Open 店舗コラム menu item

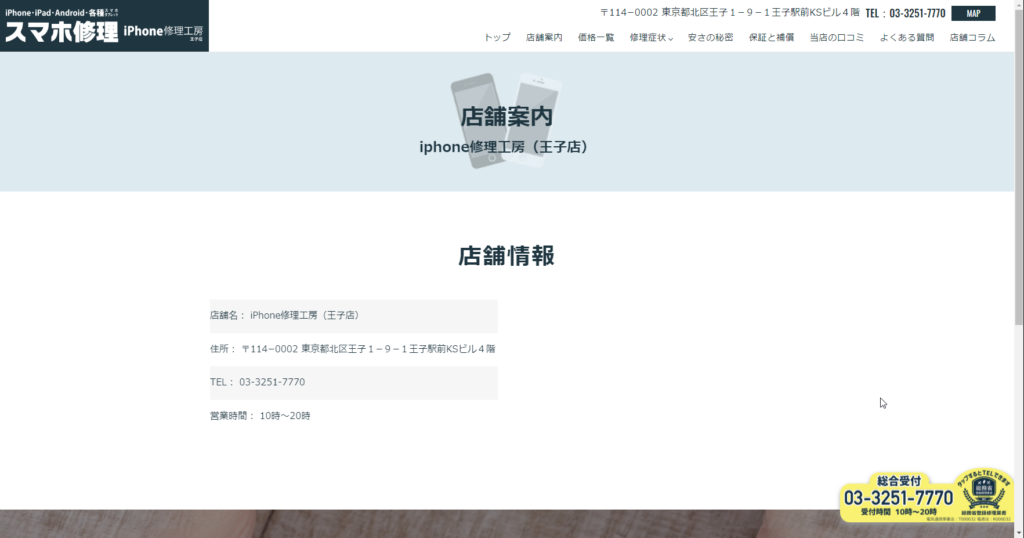972,38
